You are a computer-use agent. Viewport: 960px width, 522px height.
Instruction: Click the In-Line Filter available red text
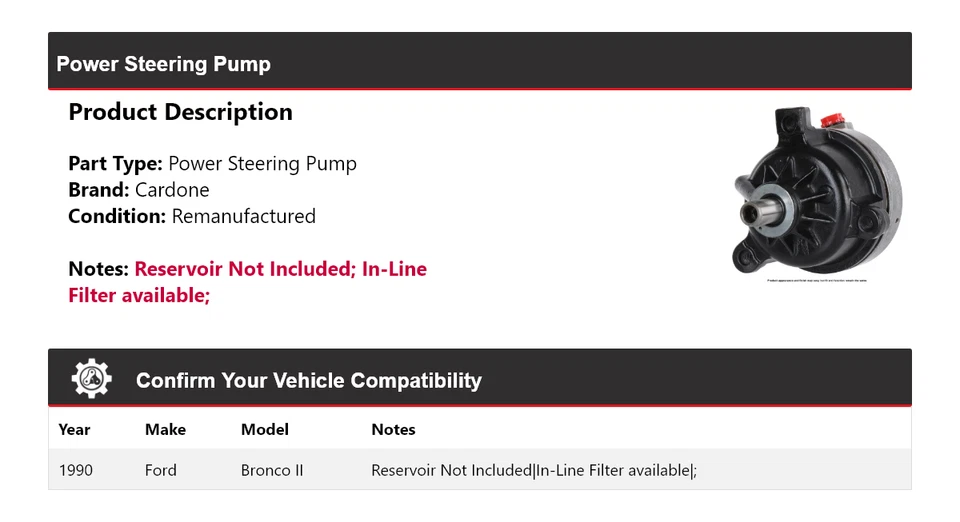click(139, 295)
